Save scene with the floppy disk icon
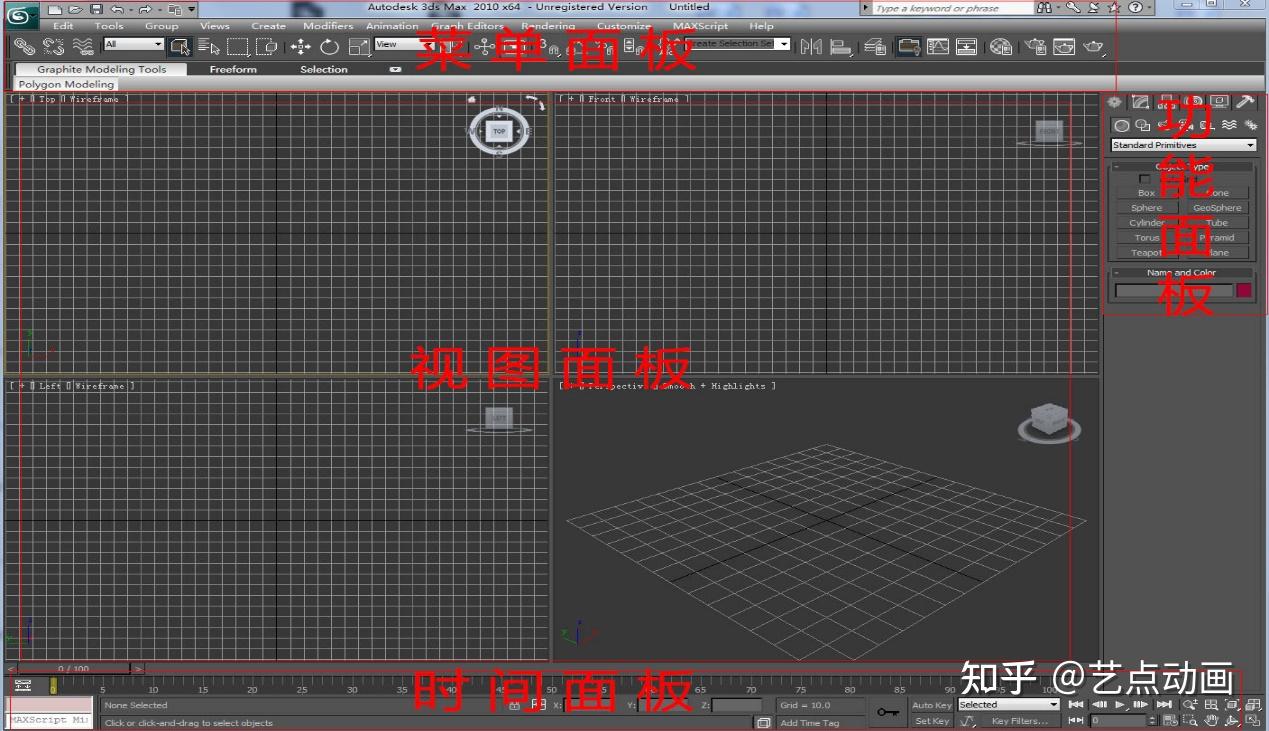 pos(96,9)
